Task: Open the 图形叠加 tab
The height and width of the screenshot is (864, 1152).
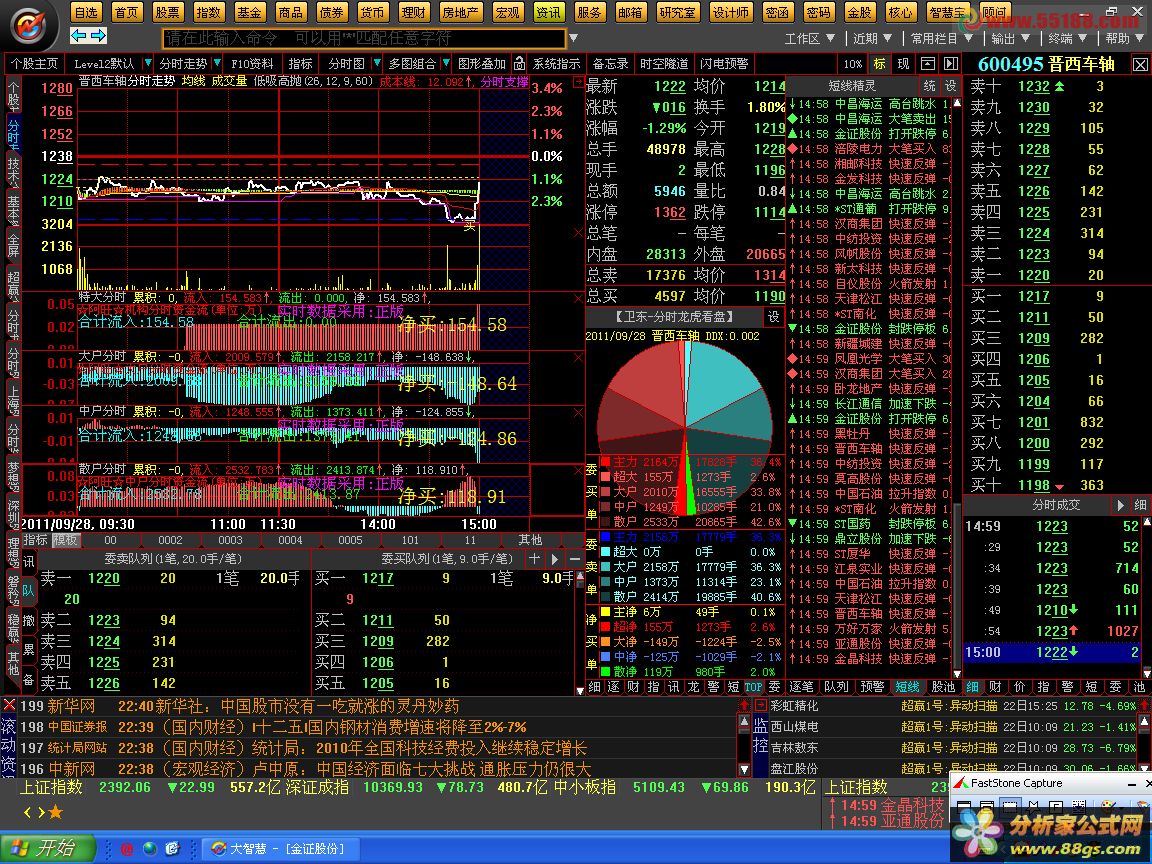Action: point(481,64)
